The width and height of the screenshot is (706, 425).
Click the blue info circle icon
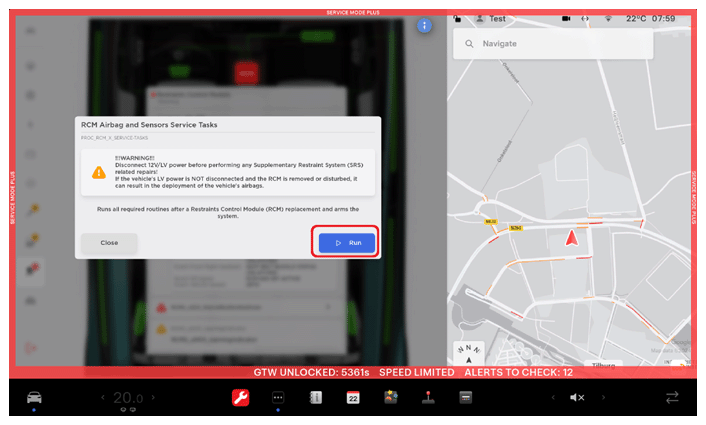[x=424, y=25]
